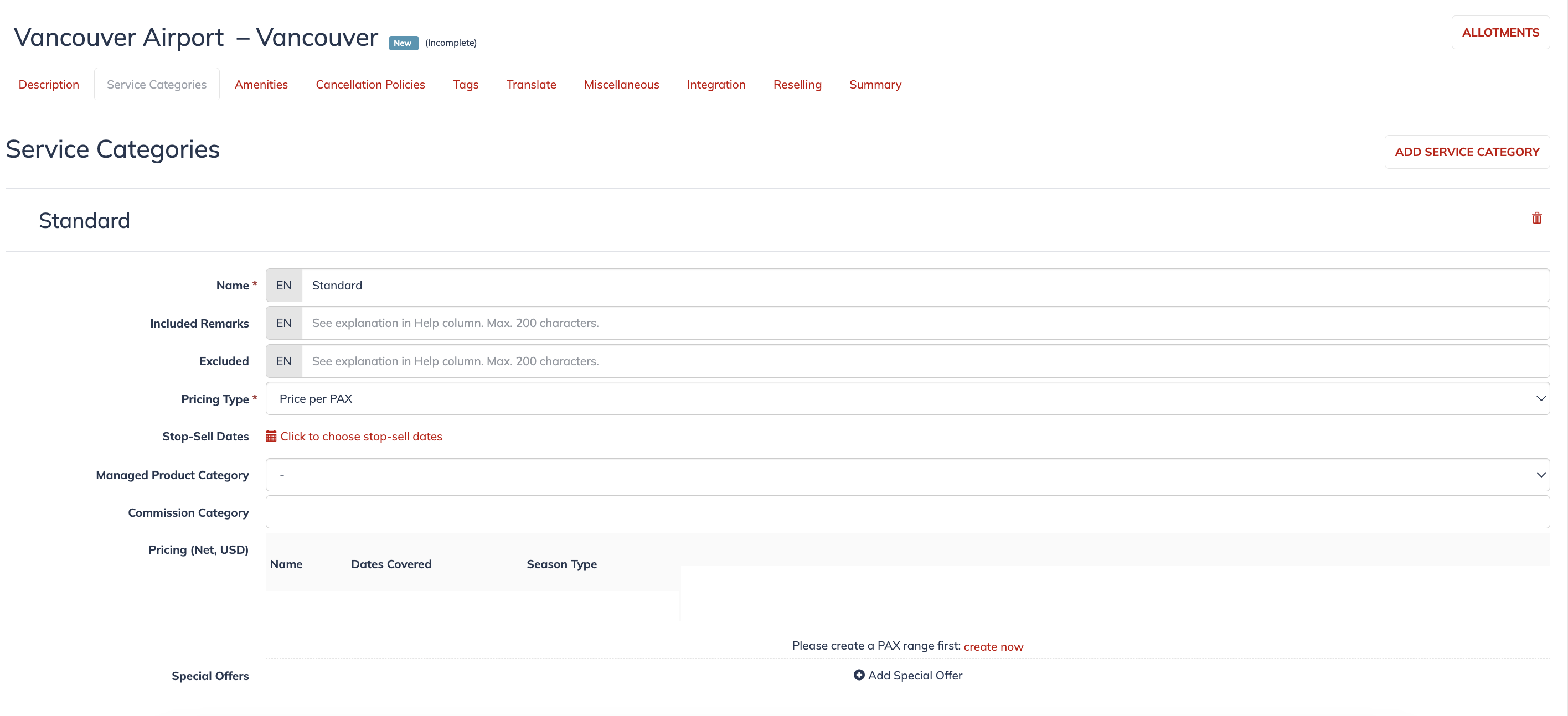Go to the Cancellation Policies tab
The image size is (1568, 716).
pyautogui.click(x=370, y=85)
